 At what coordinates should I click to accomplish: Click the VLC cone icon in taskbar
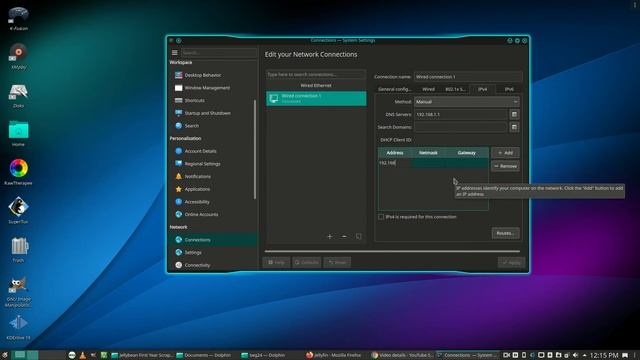(83, 355)
